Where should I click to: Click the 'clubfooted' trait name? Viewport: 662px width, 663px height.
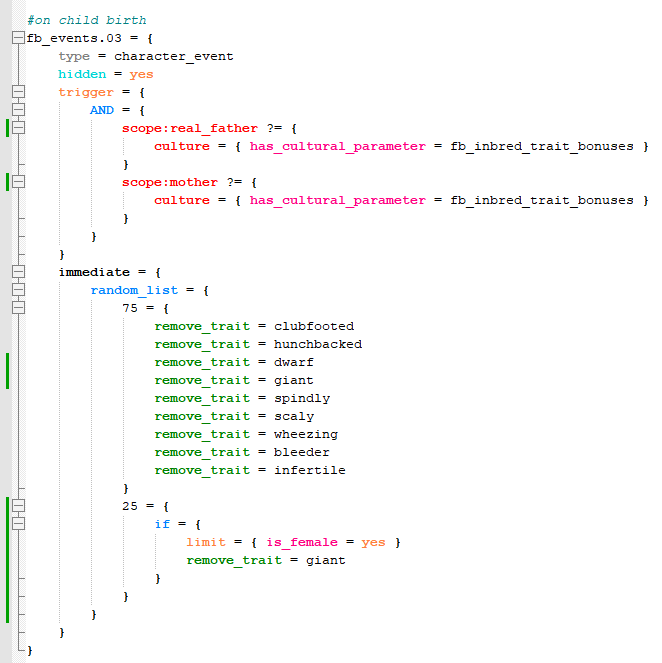[314, 326]
